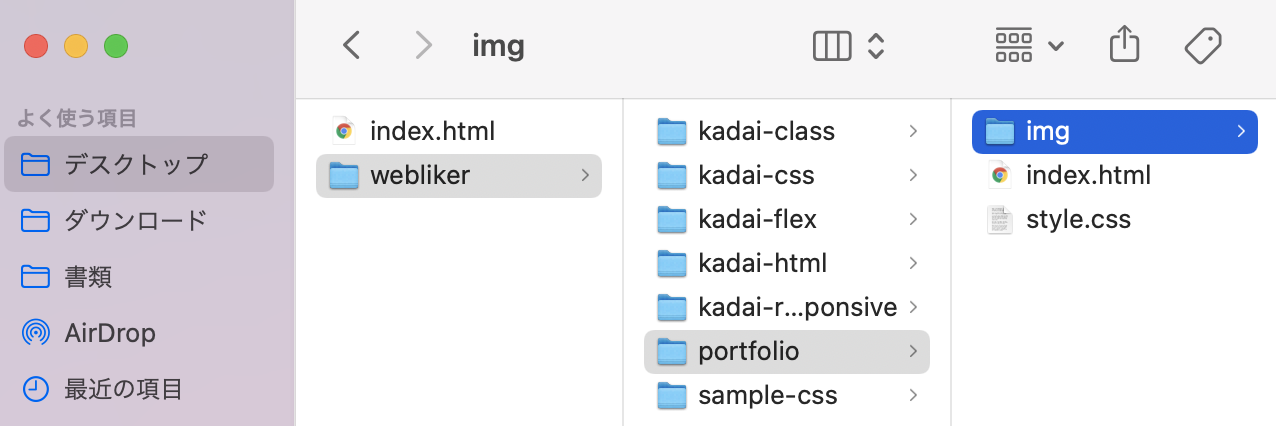1276x426 pixels.
Task: Select the webliker folder
Action: point(459,175)
